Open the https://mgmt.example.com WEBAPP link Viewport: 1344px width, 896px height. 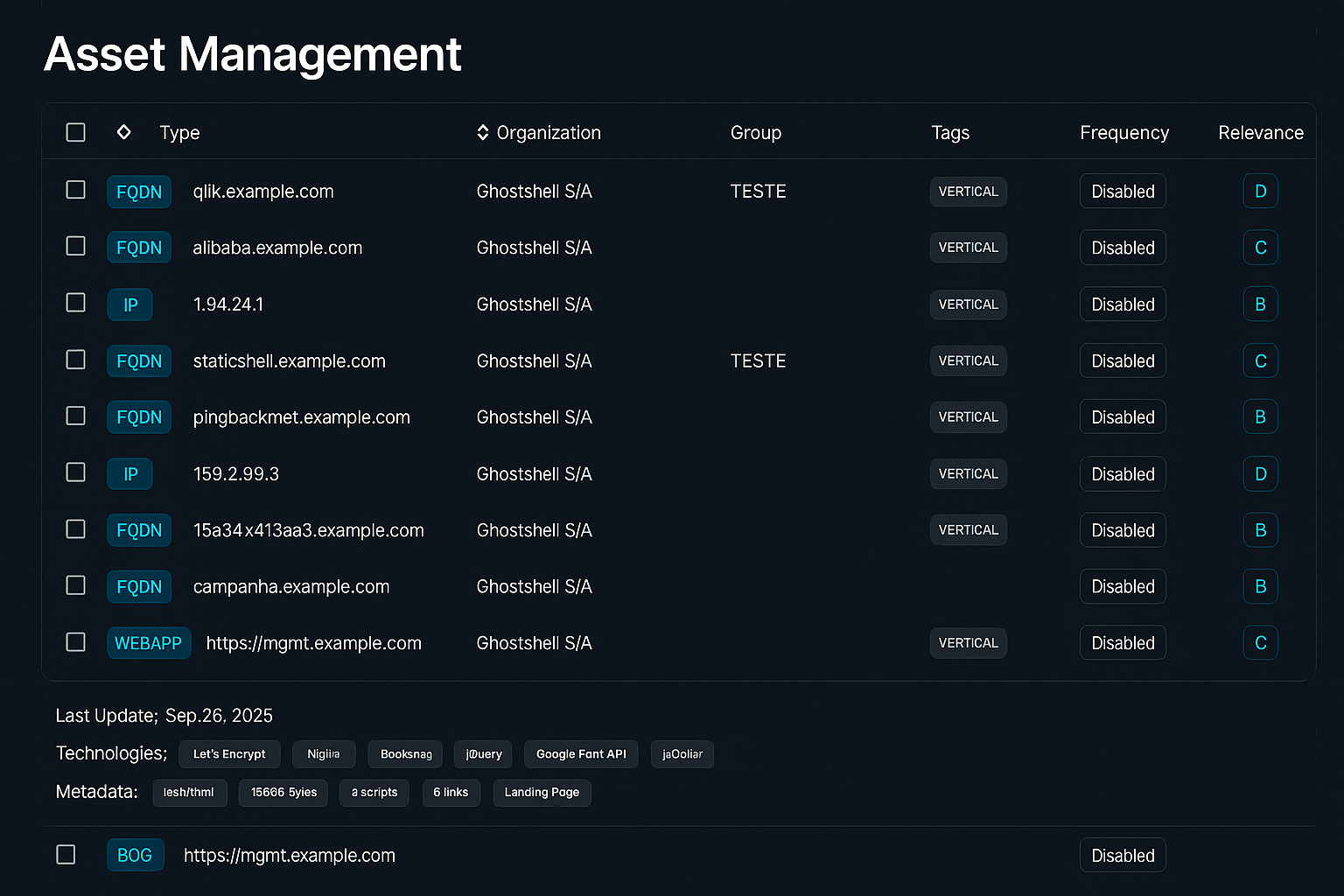(313, 643)
